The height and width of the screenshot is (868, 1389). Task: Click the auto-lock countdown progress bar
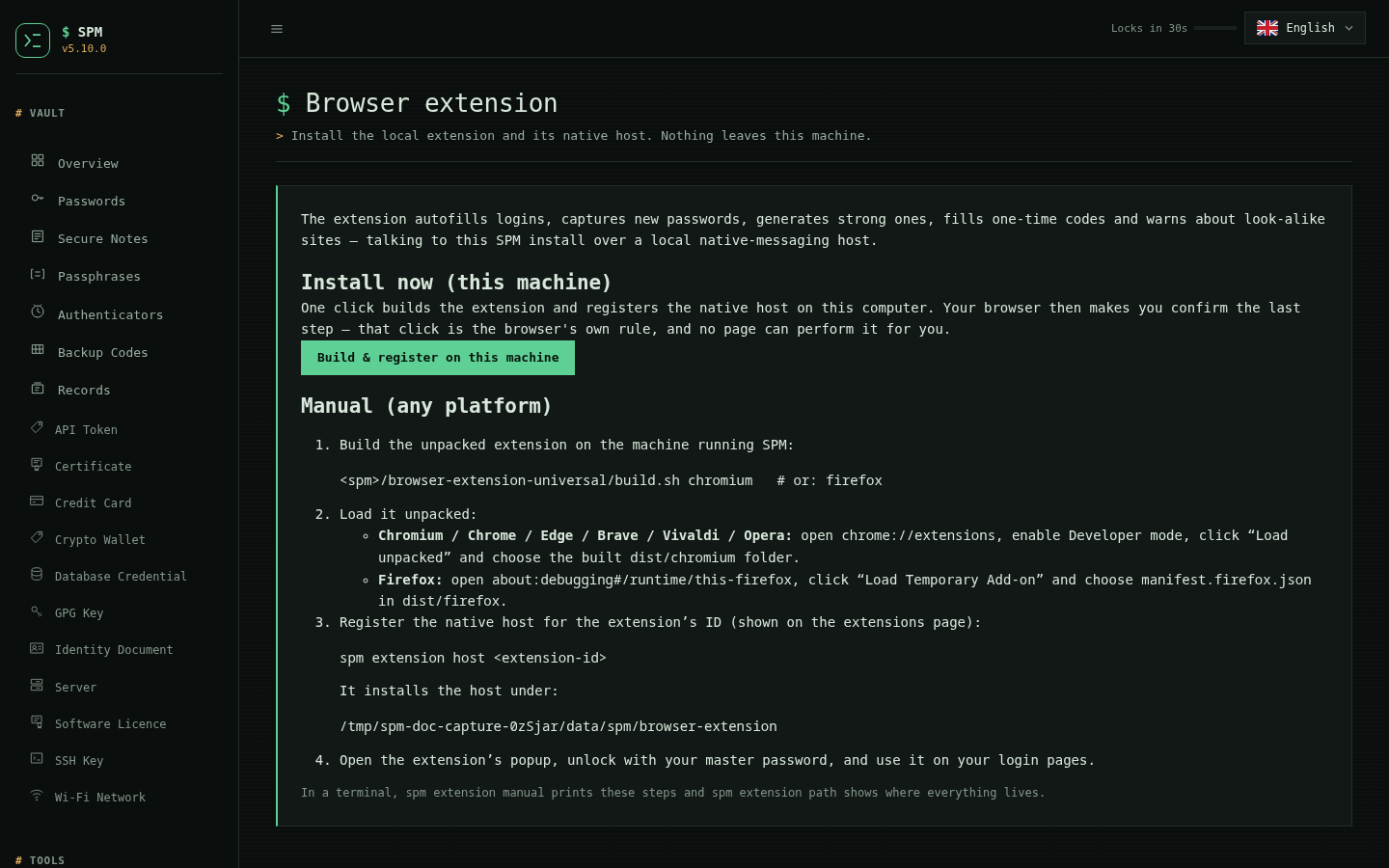point(1215,28)
